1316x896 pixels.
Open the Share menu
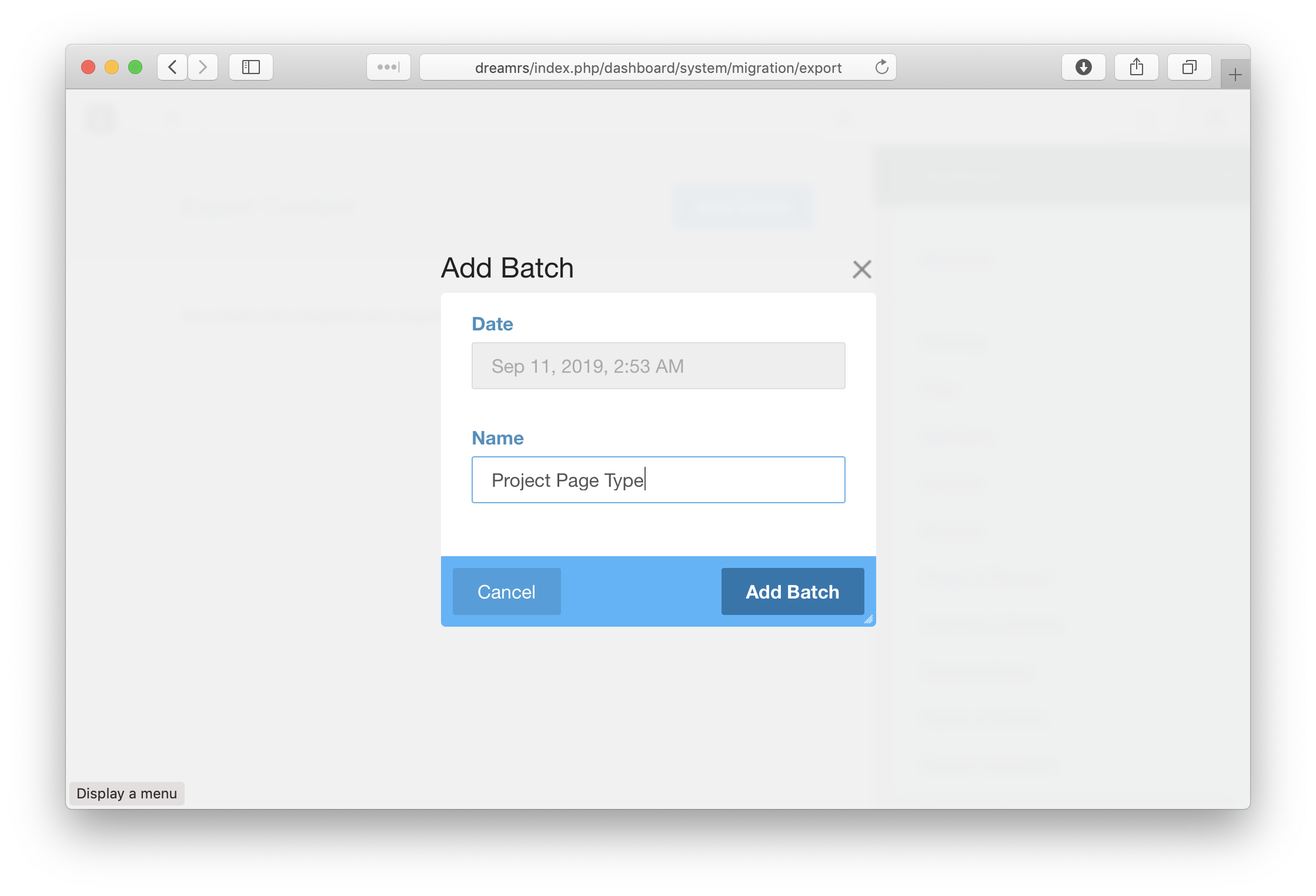(x=1136, y=68)
